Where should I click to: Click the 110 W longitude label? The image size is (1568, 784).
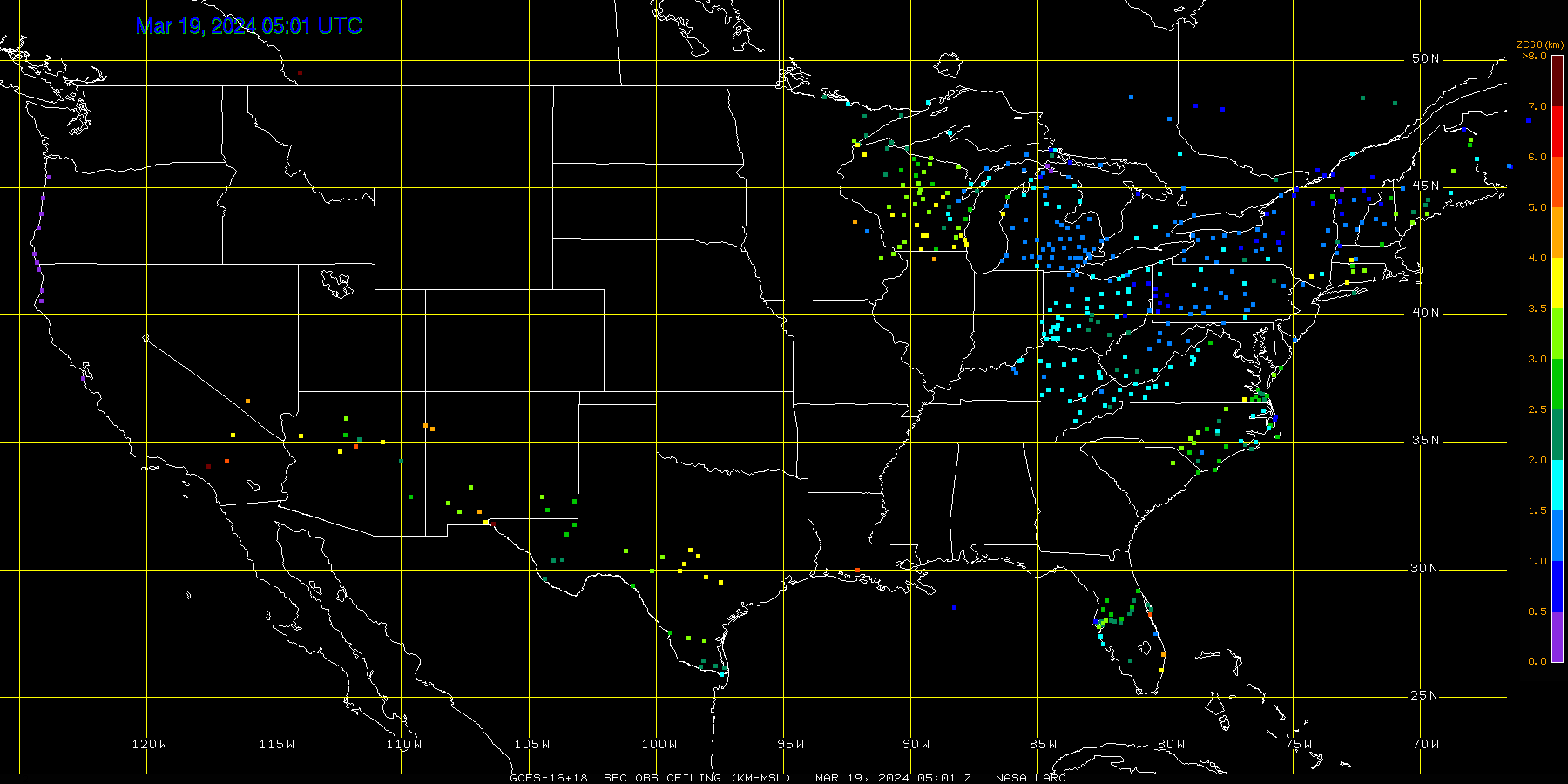click(x=404, y=744)
